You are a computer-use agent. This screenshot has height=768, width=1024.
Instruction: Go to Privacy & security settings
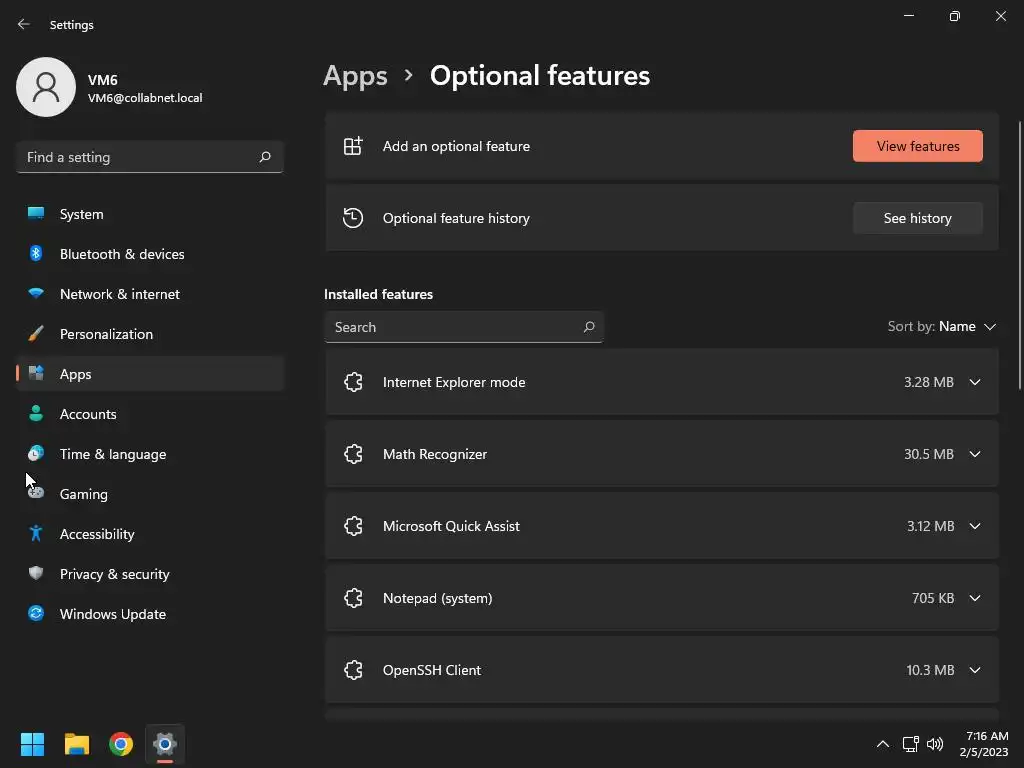coord(114,574)
